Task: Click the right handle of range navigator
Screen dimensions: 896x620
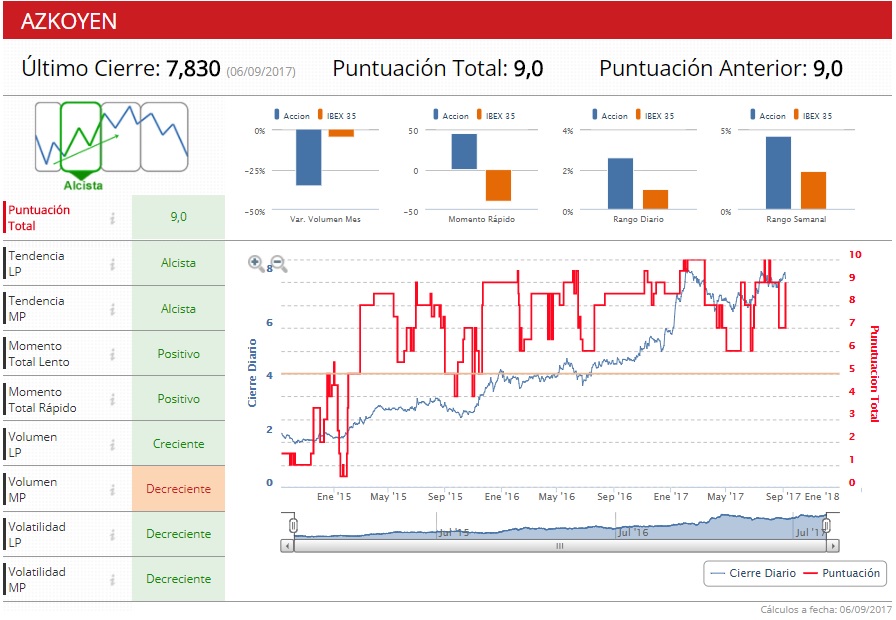Action: [x=826, y=525]
